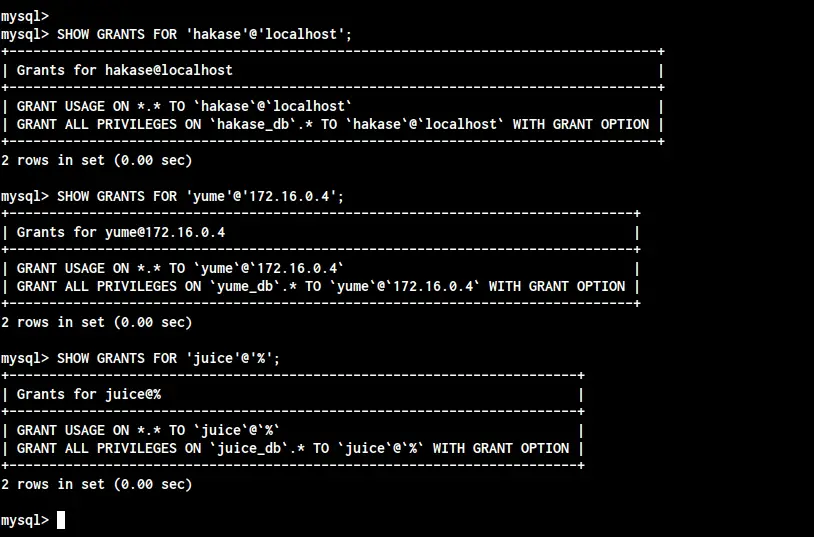
Task: Click 'WITH GRANT OPTION' in the yume grant
Action: pyautogui.click(x=557, y=287)
